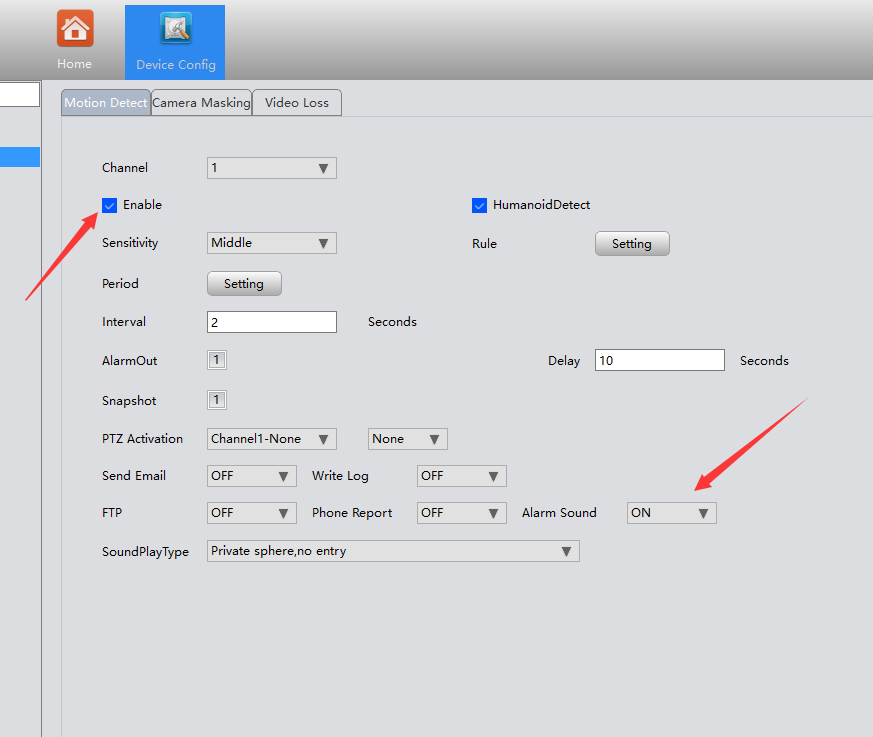Switch to the Motion Detect tab

[106, 102]
